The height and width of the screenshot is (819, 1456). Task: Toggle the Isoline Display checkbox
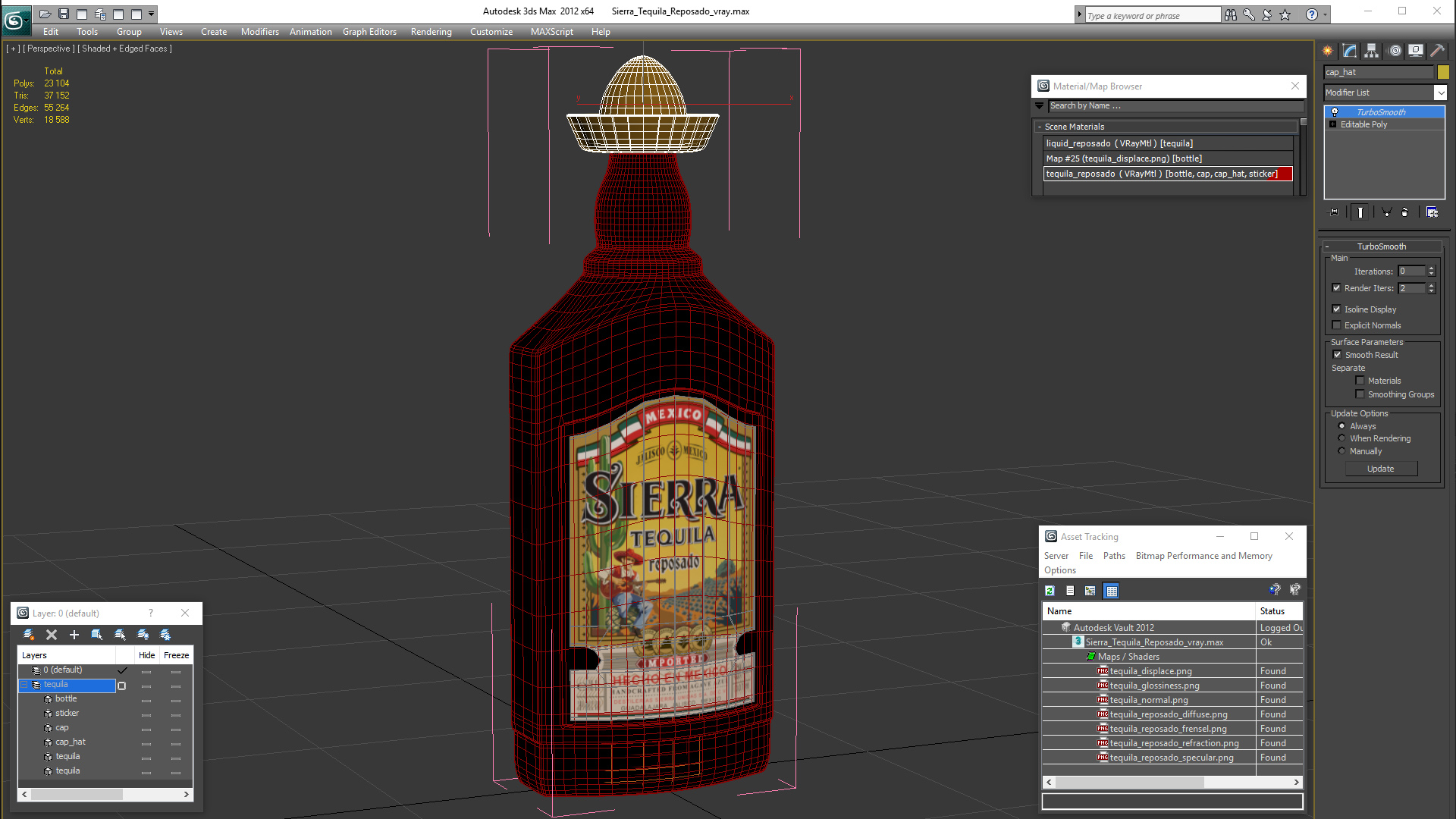(x=1336, y=309)
